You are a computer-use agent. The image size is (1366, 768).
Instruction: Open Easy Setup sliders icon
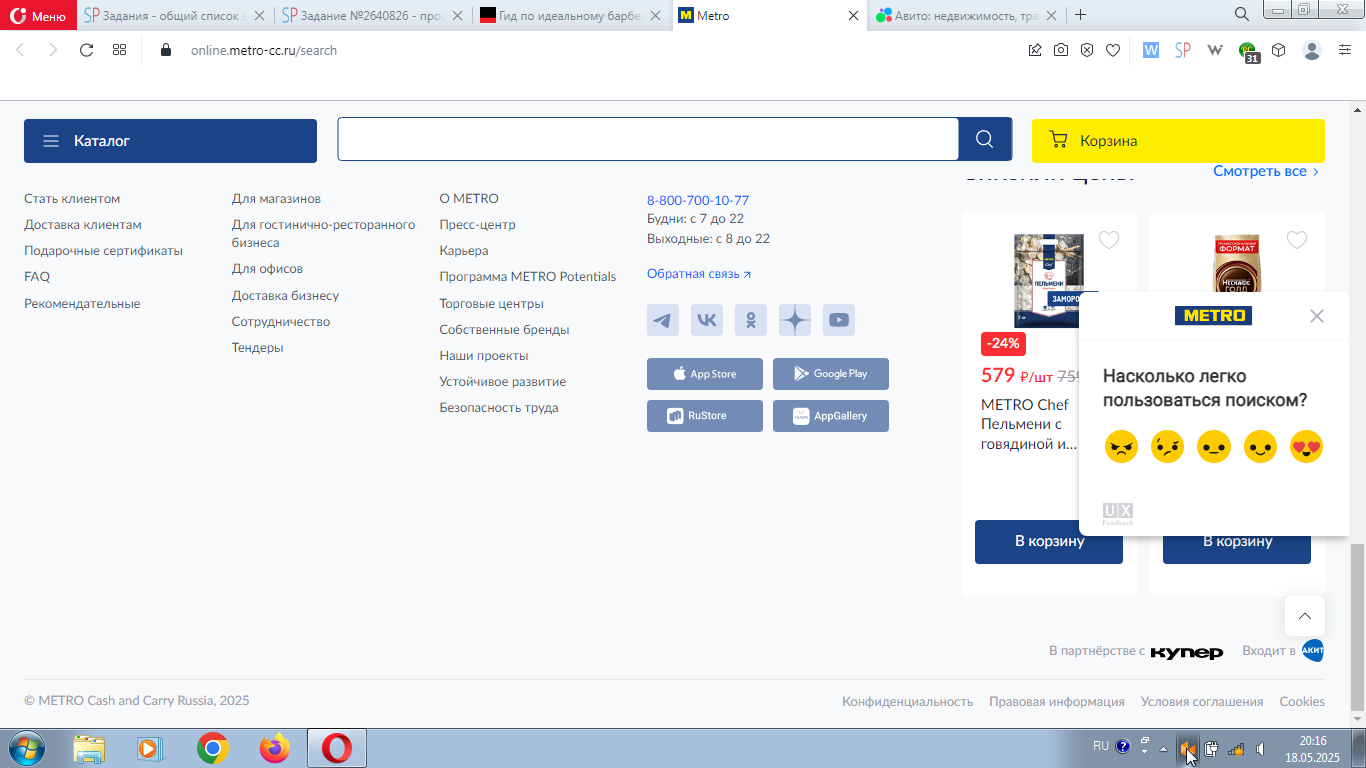pyautogui.click(x=1345, y=50)
